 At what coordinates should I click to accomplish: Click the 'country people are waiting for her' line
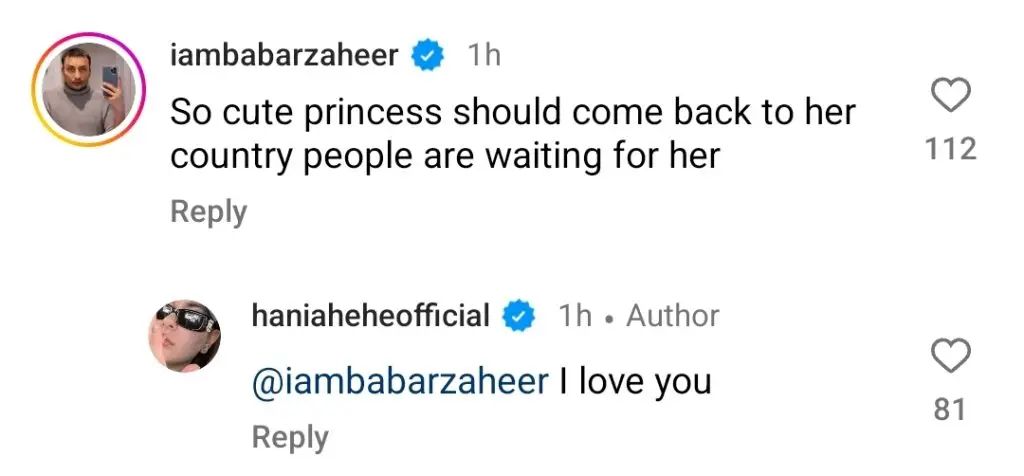[x=445, y=157]
